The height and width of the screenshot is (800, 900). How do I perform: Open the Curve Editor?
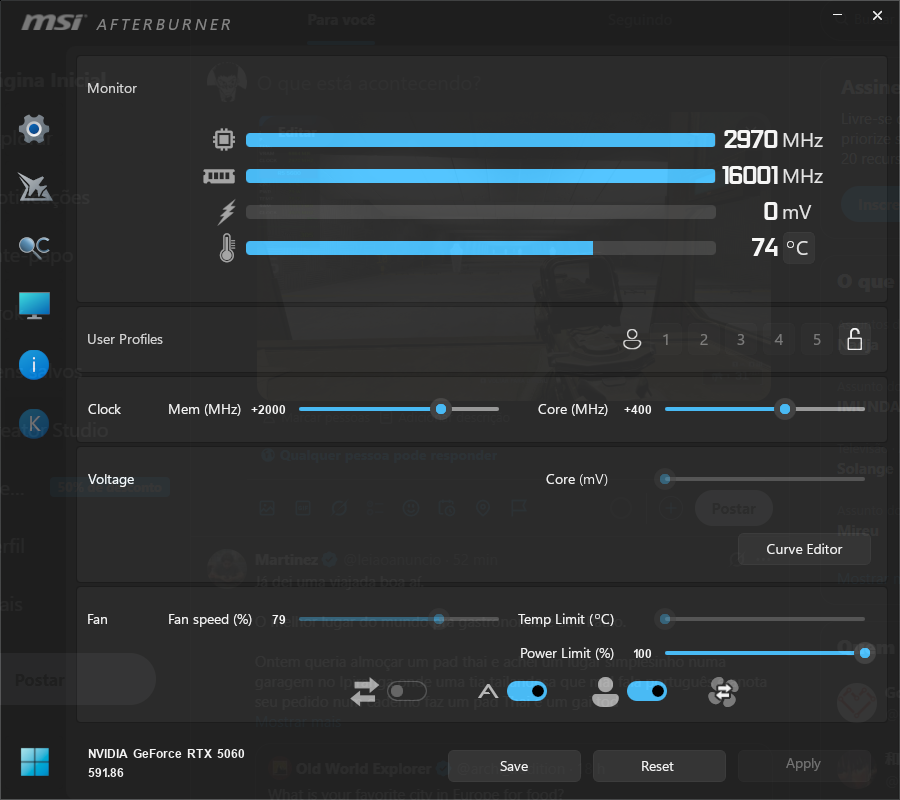804,549
